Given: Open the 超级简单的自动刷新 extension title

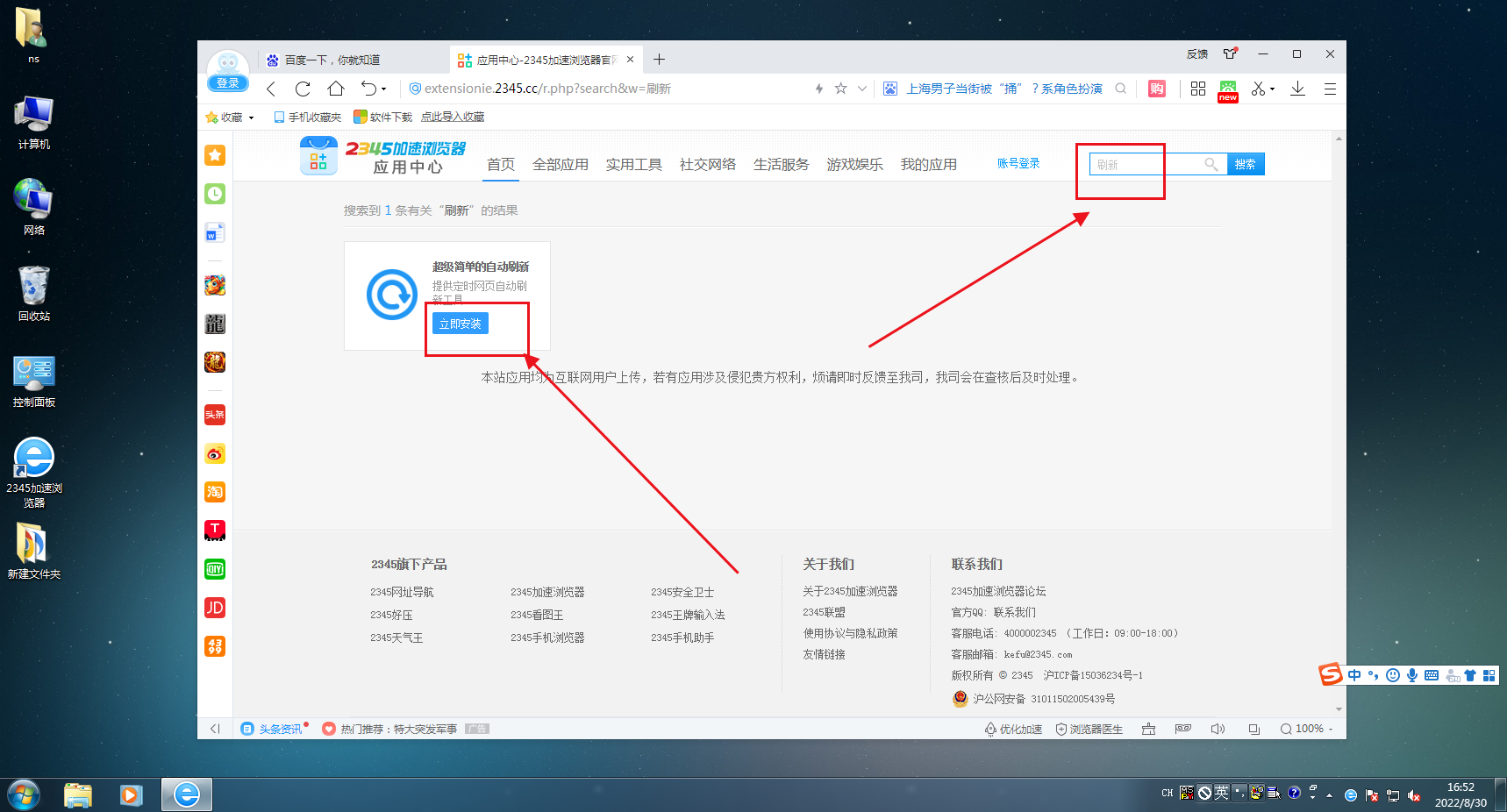Looking at the screenshot, I should [x=481, y=267].
